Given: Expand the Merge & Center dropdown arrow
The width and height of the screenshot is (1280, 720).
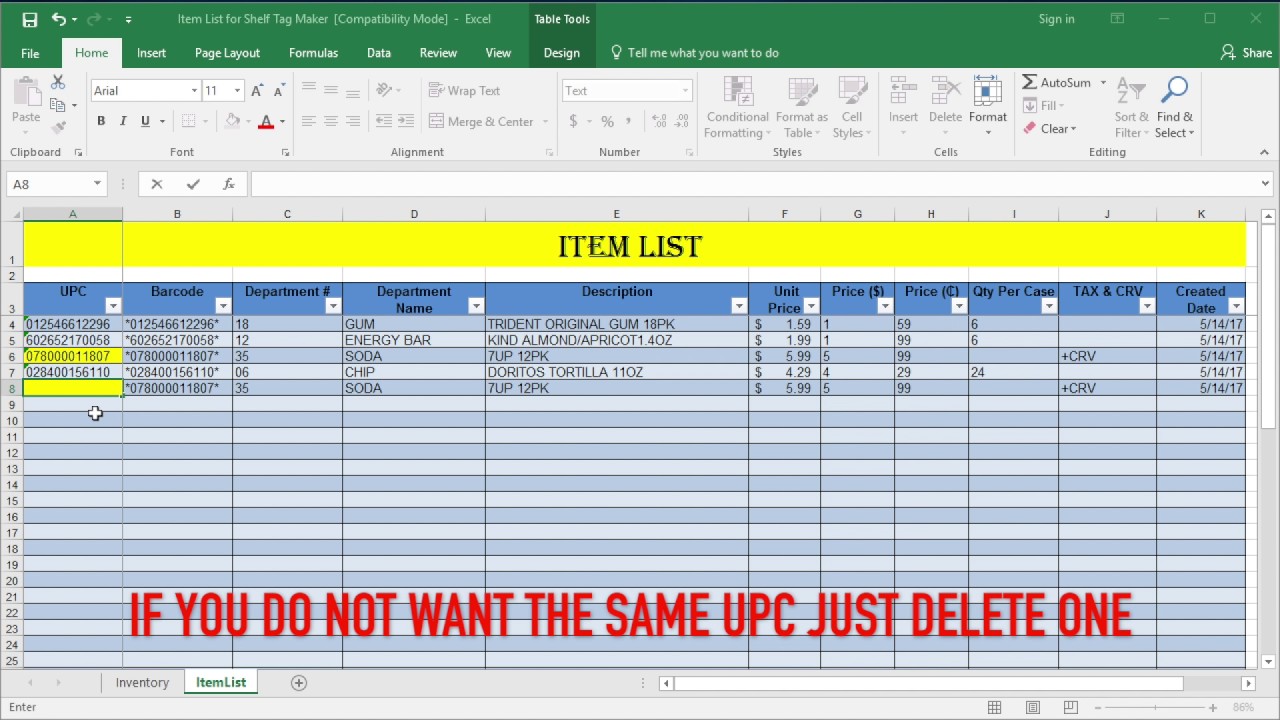Looking at the screenshot, I should [x=545, y=122].
